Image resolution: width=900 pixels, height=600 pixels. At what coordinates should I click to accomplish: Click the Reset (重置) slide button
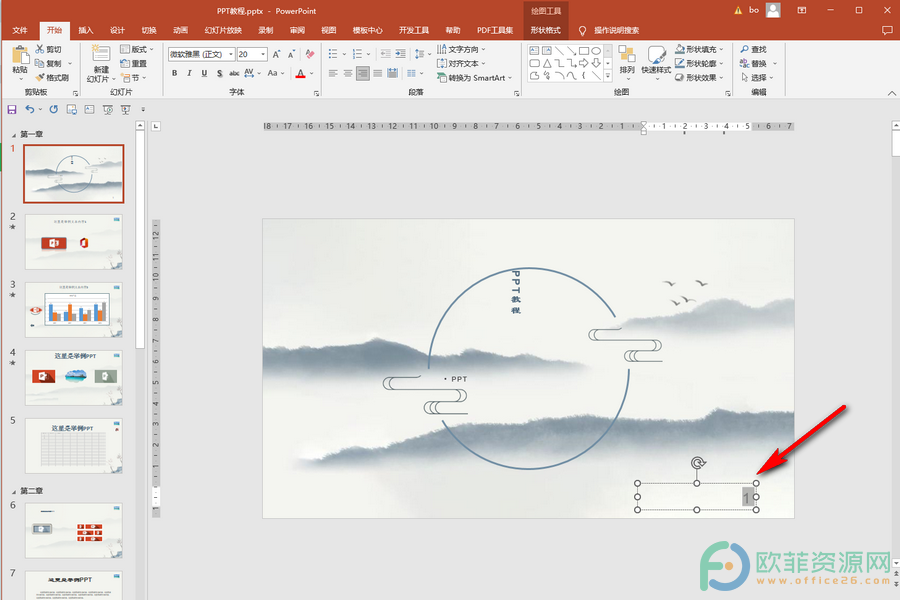[134, 64]
